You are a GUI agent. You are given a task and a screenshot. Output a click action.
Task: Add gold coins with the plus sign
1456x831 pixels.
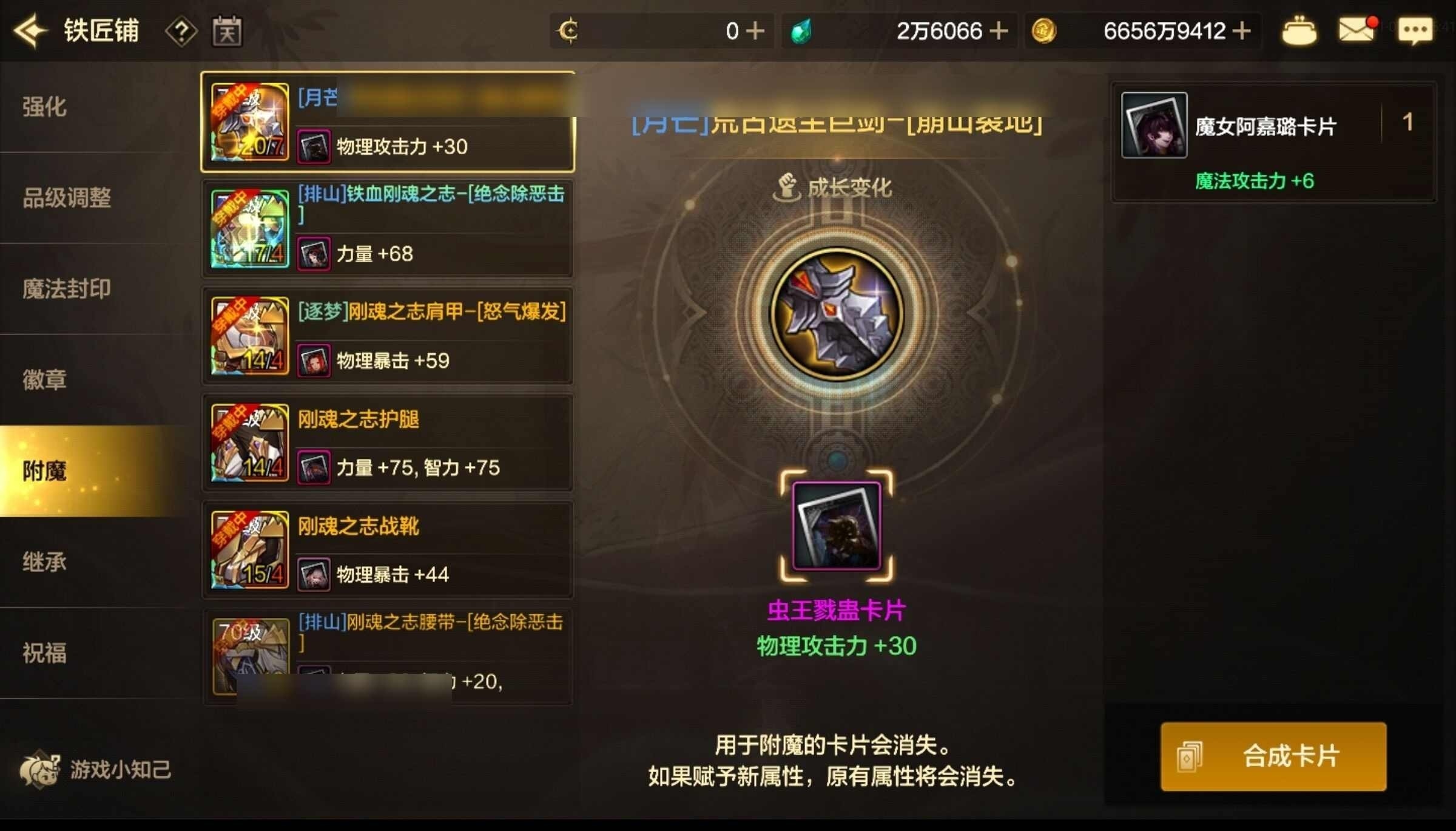(1242, 30)
